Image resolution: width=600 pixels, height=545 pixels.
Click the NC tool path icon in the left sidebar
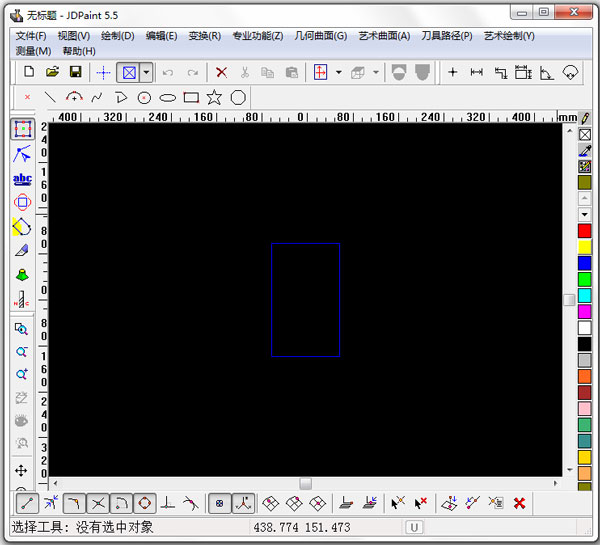click(22, 299)
